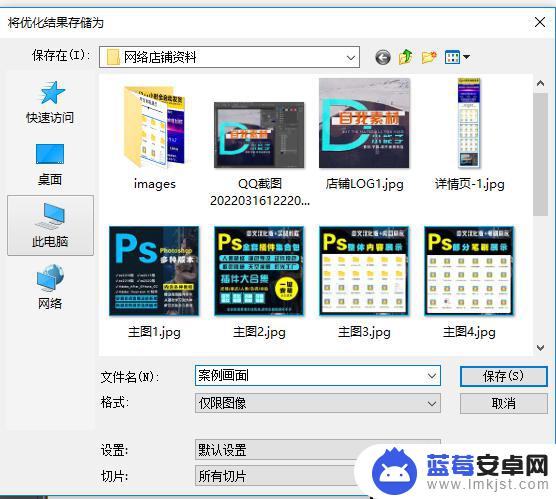Viewport: 556px width, 499px height.
Task: Click the 取消 button
Action: pos(504,404)
